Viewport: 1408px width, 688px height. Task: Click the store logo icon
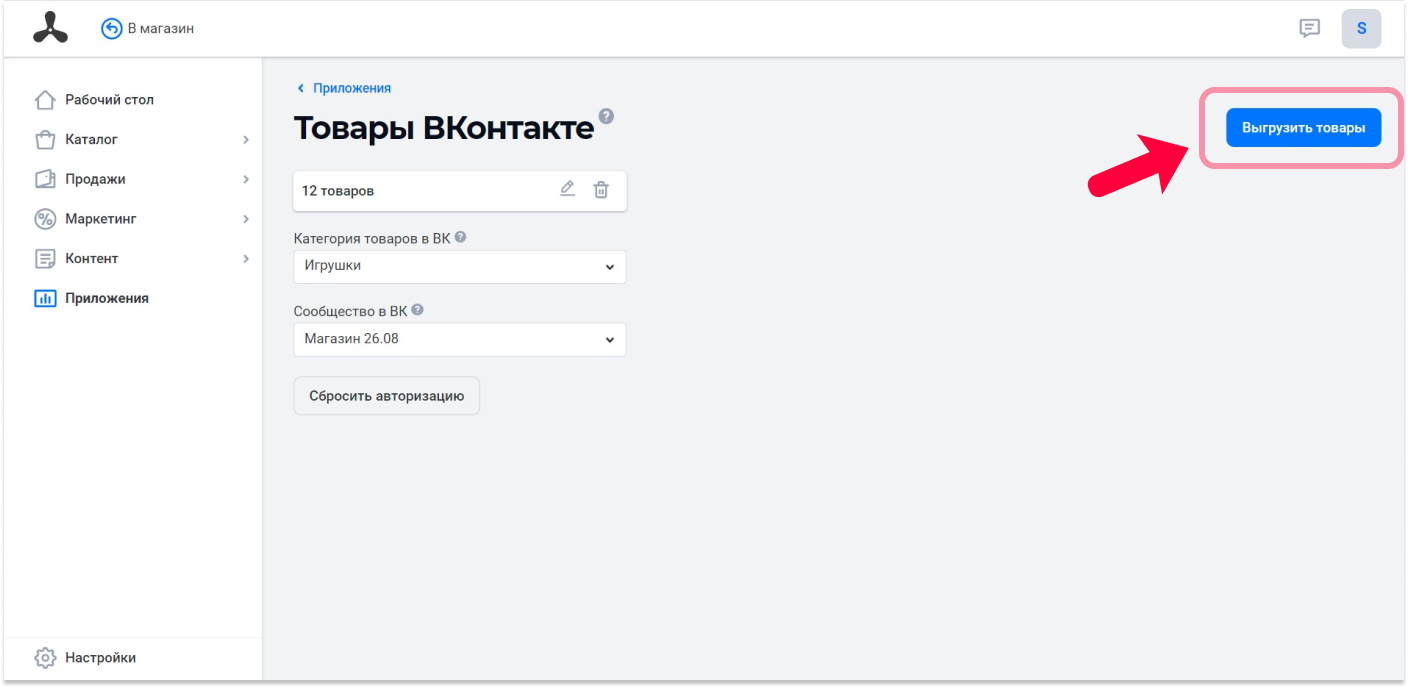tap(50, 29)
